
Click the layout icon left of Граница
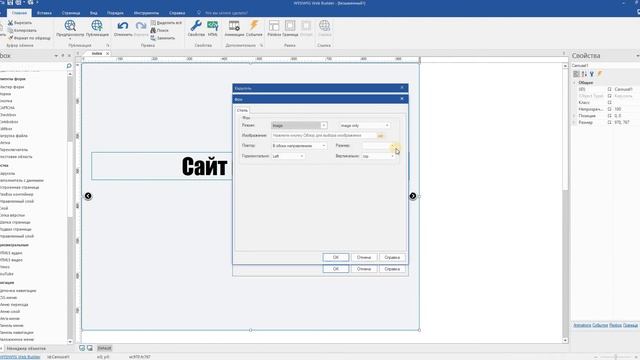pyautogui.click(x=274, y=26)
